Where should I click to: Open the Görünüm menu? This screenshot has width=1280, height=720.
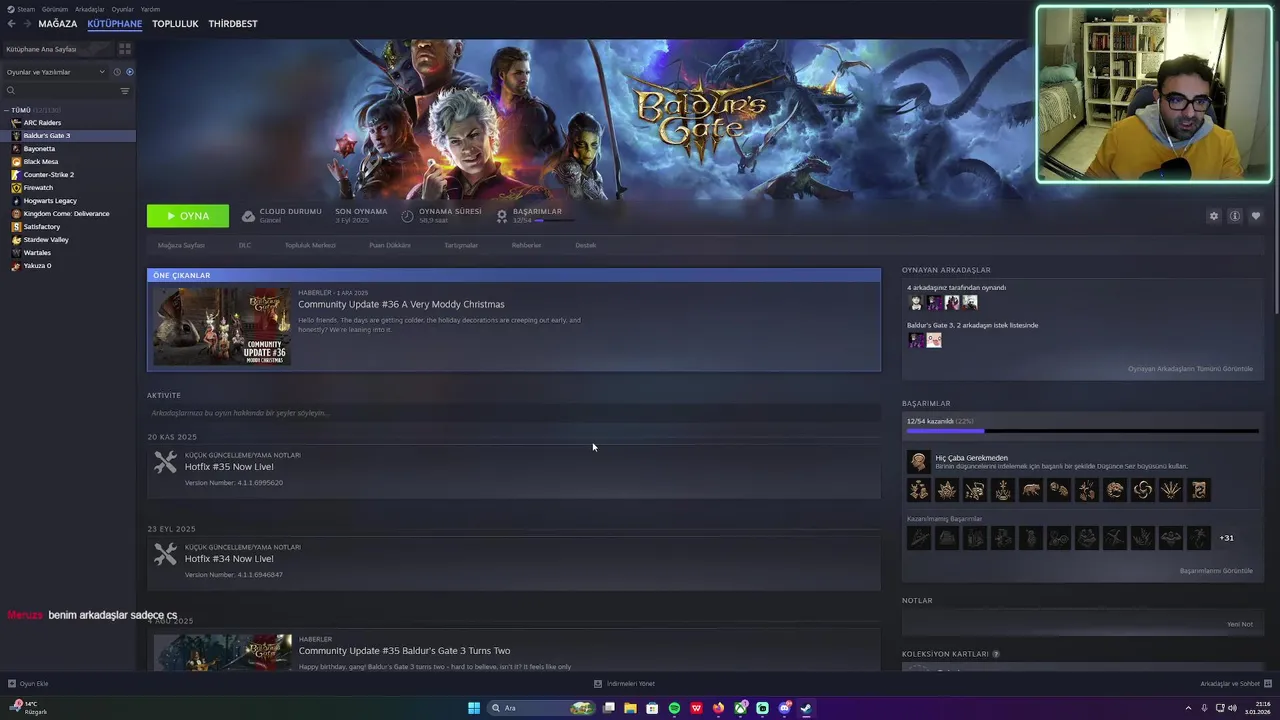click(x=55, y=9)
